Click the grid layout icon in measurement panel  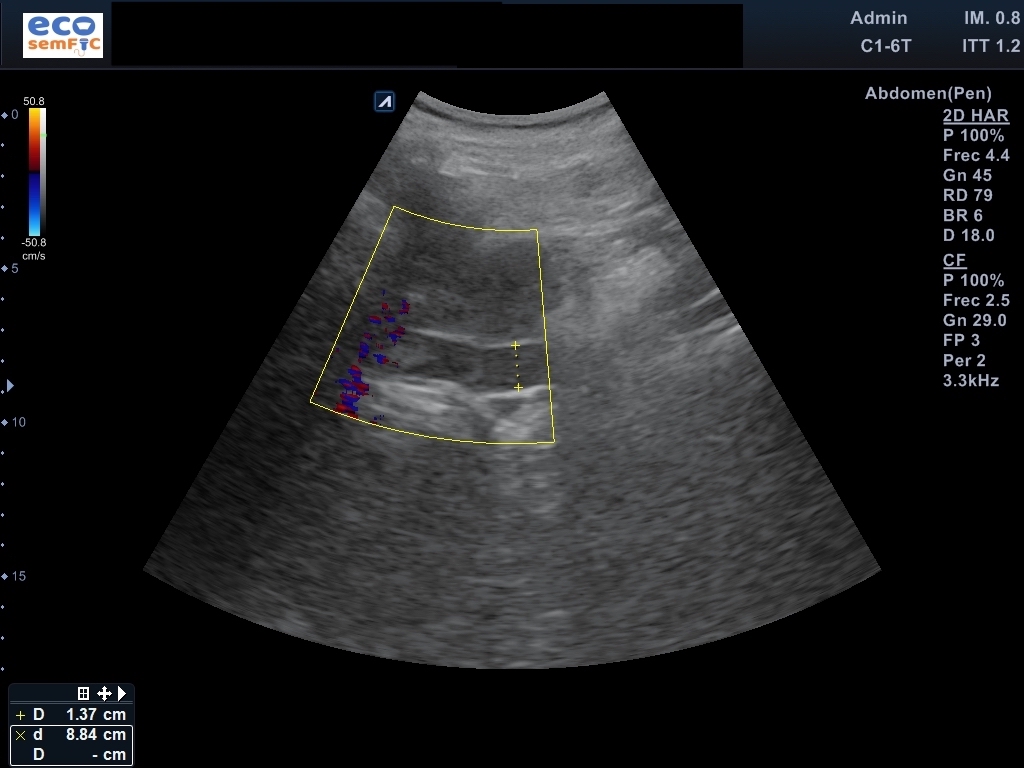click(x=84, y=693)
